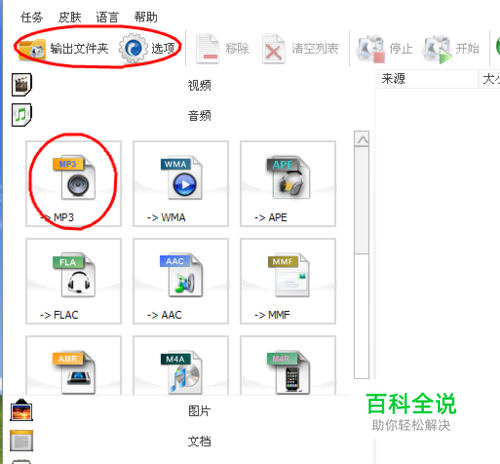The width and height of the screenshot is (500, 464).
Task: Choose the -> FLAC conversion icon
Action: (74, 281)
